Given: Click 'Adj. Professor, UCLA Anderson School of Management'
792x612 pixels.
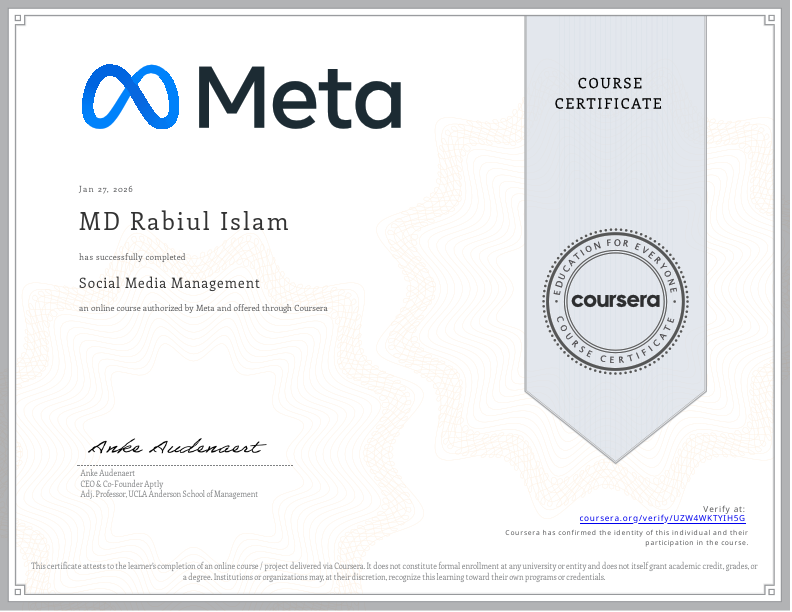Looking at the screenshot, I should (x=169, y=494).
